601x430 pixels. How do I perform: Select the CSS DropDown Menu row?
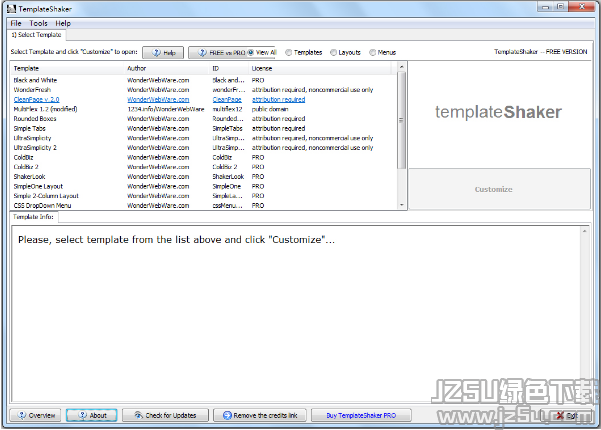[204, 205]
